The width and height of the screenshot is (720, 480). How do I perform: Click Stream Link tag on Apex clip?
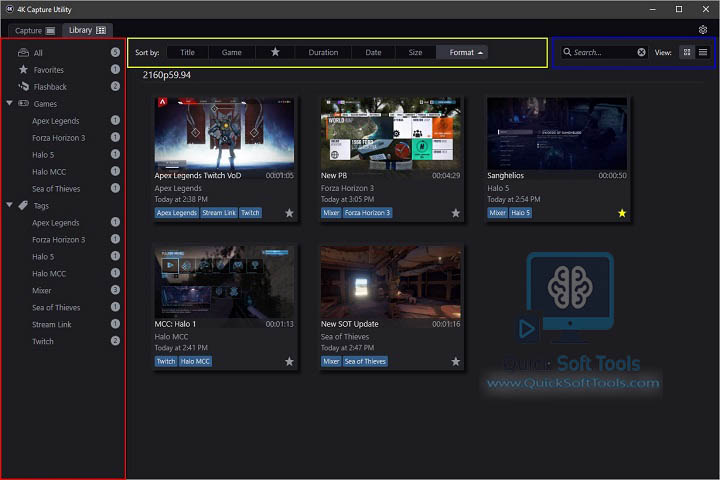pos(219,213)
